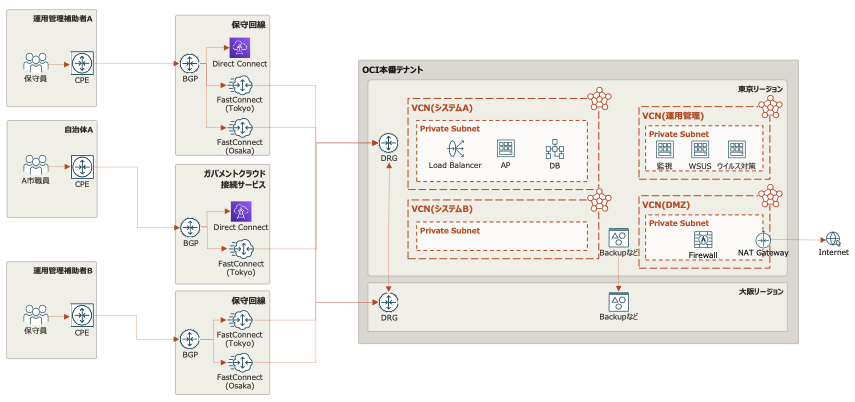
Task: Select FastConnect (Tokyo) in 保守回線 box containing Direct Connect
Action: 240,85
